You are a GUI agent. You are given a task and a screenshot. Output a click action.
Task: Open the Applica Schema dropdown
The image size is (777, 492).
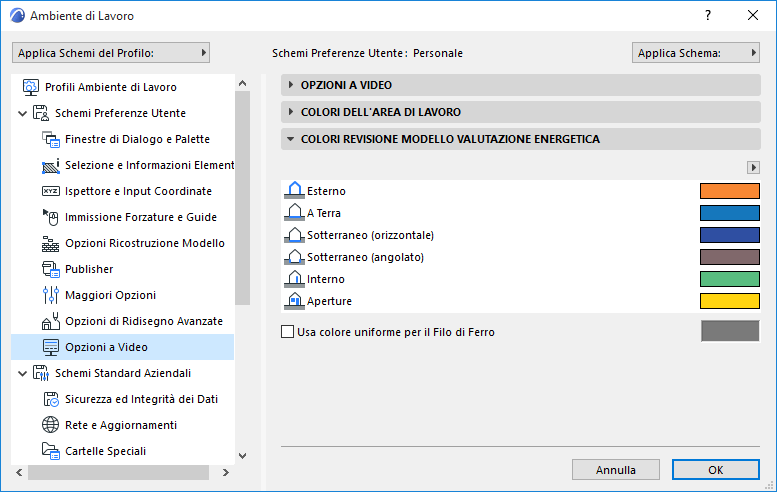(696, 53)
